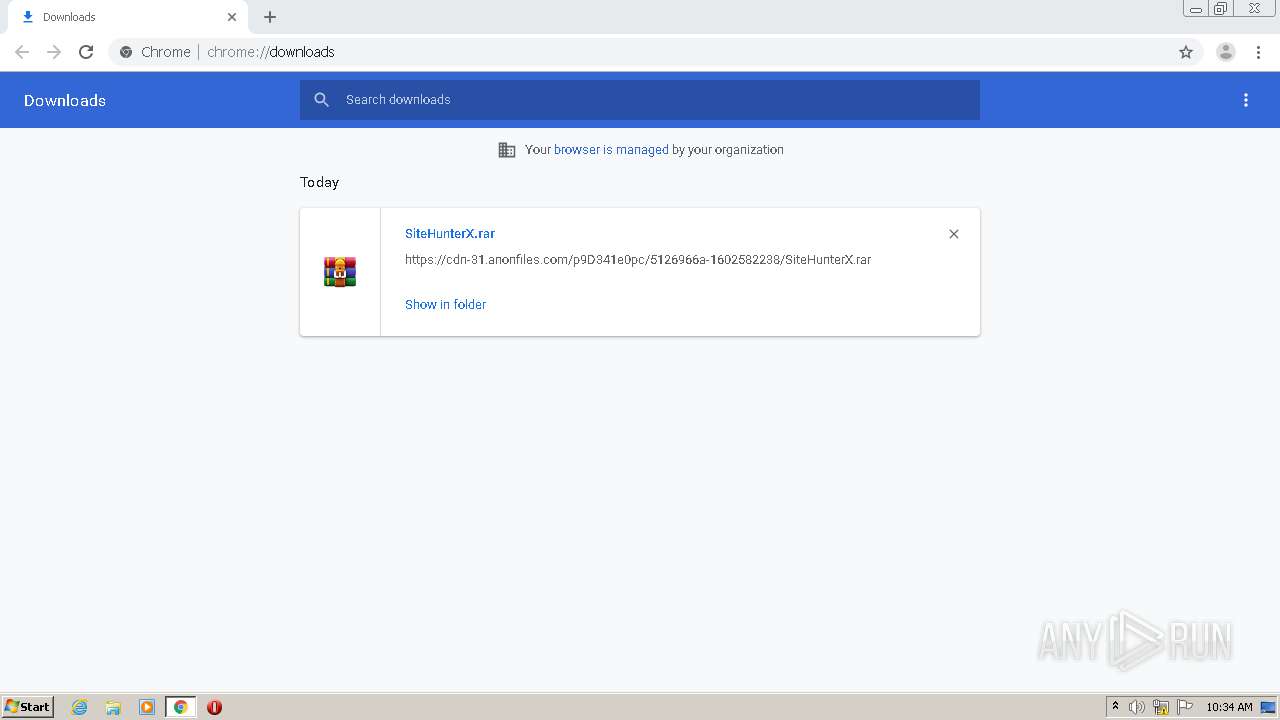
Task: Open the 'browser is managed' link
Action: [x=611, y=150]
